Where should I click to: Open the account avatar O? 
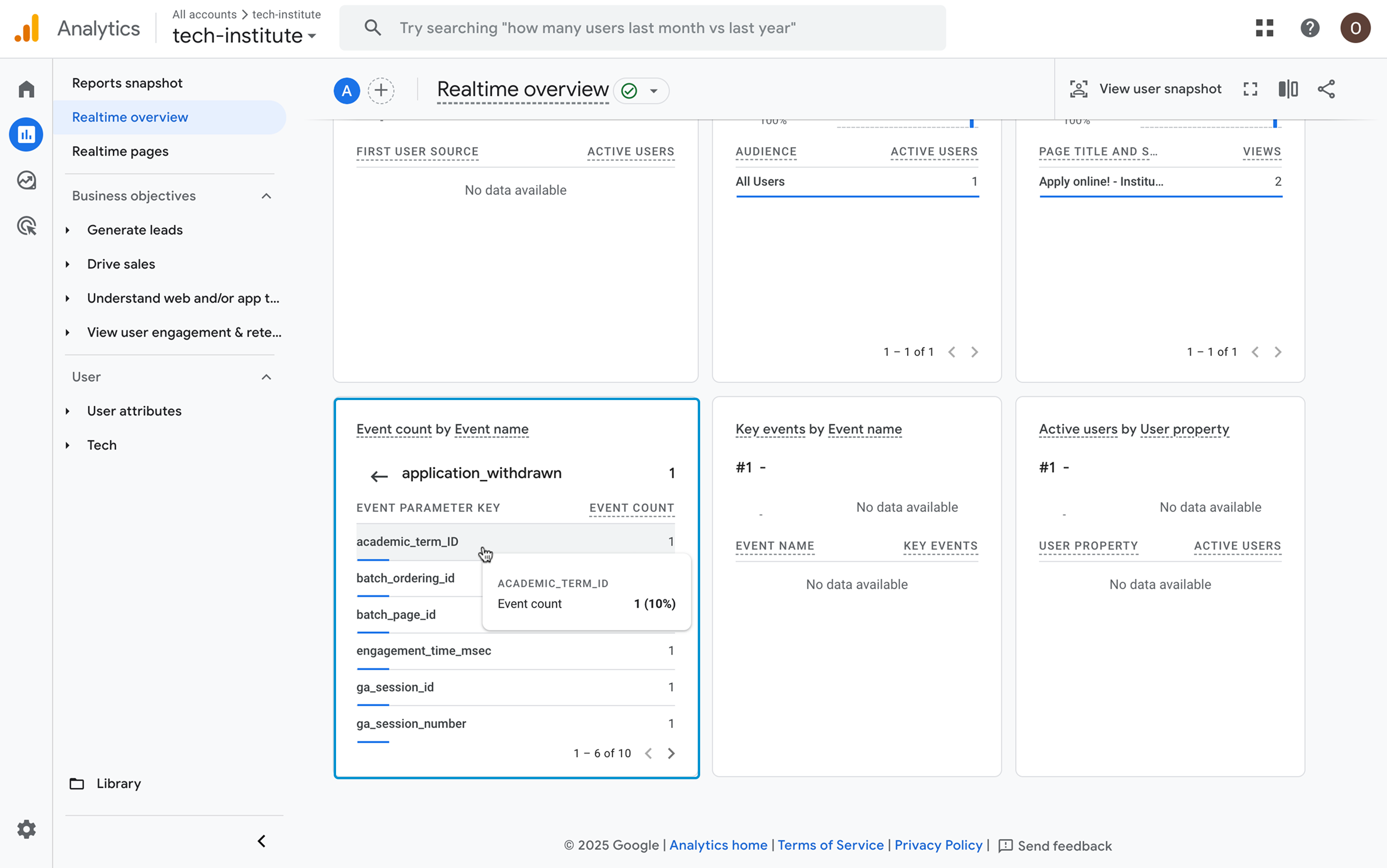pos(1355,28)
